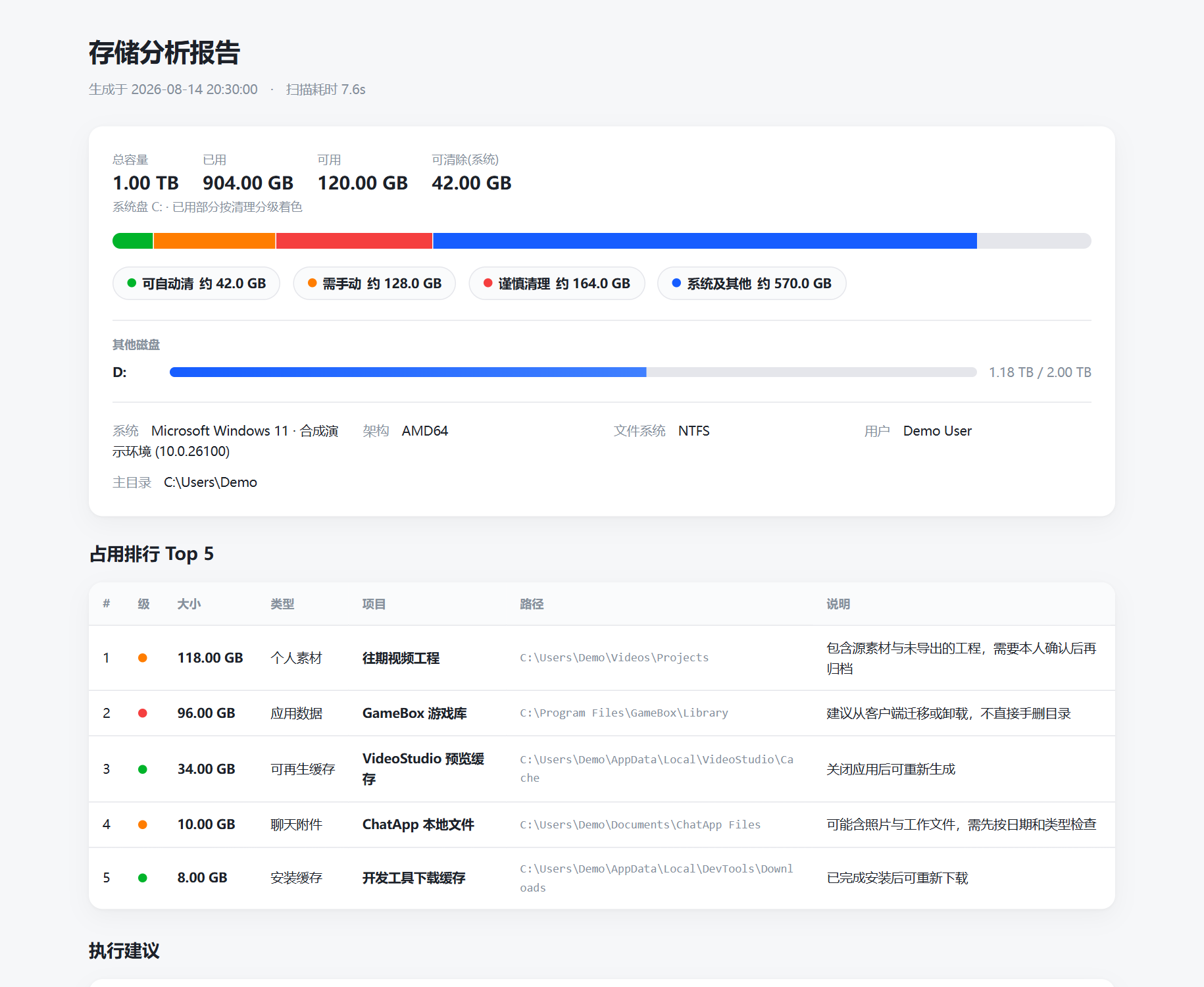Image resolution: width=1204 pixels, height=987 pixels.
Task: Click the 存储分析报告 page title
Action: tap(164, 53)
